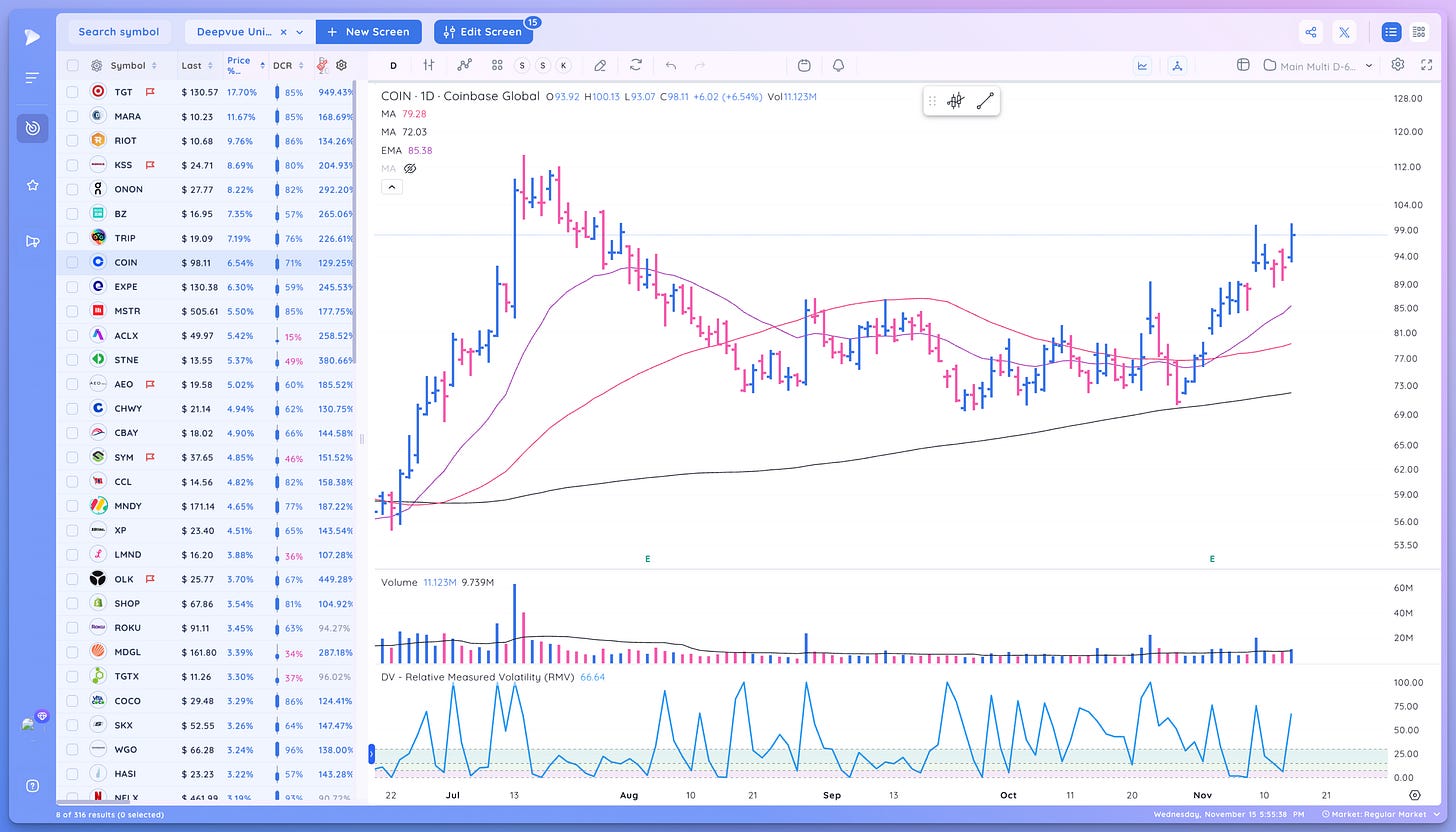
Task: Sort by the Symbol column
Action: click(134, 65)
